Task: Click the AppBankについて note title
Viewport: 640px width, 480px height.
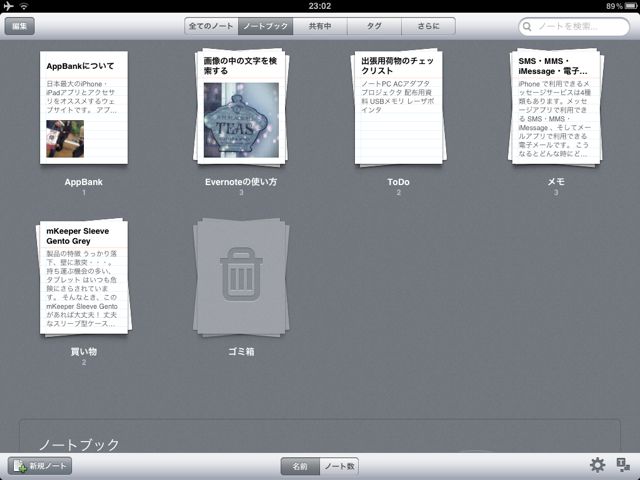Action: [80, 66]
